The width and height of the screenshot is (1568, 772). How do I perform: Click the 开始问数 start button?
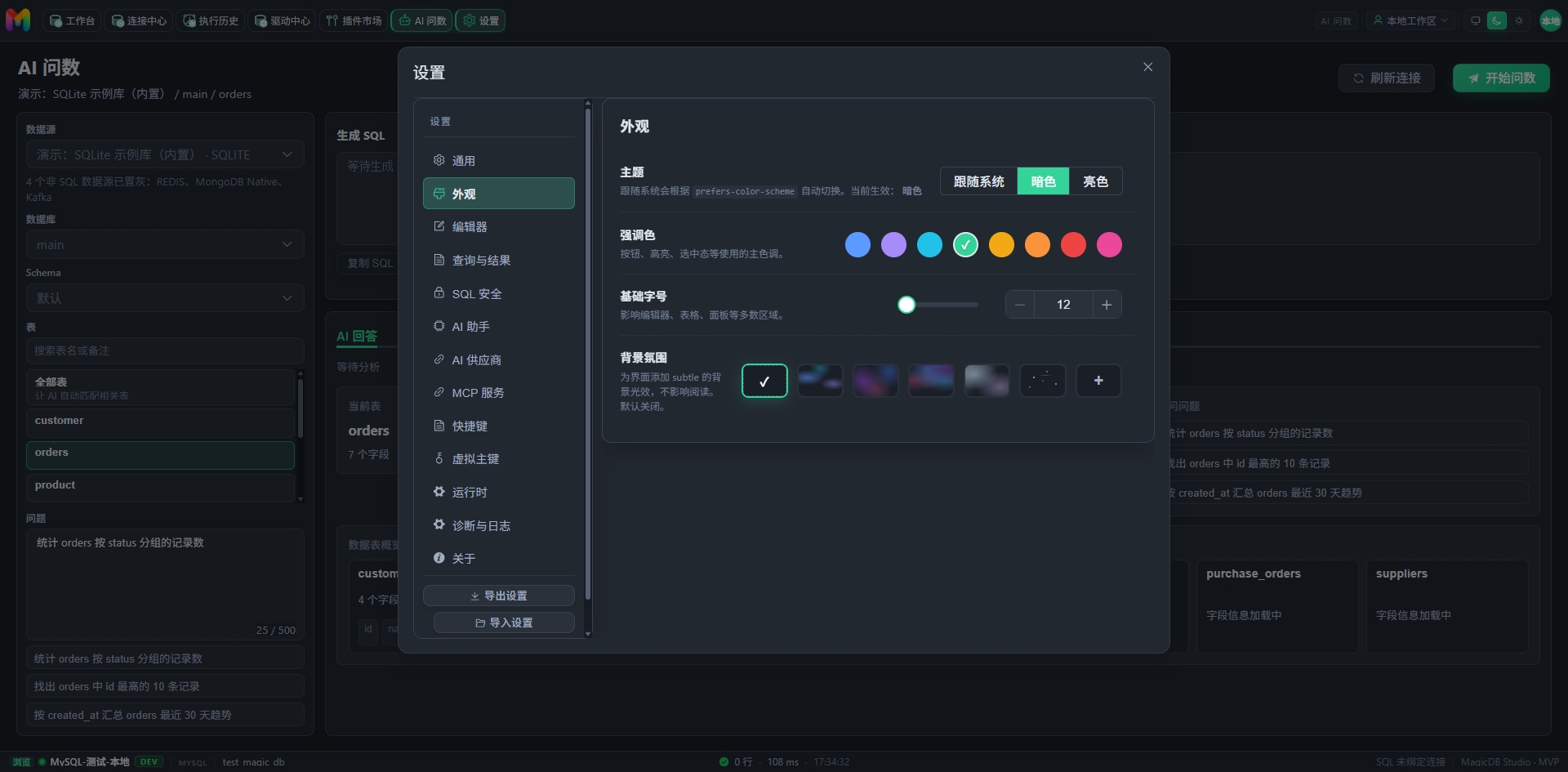pyautogui.click(x=1501, y=78)
